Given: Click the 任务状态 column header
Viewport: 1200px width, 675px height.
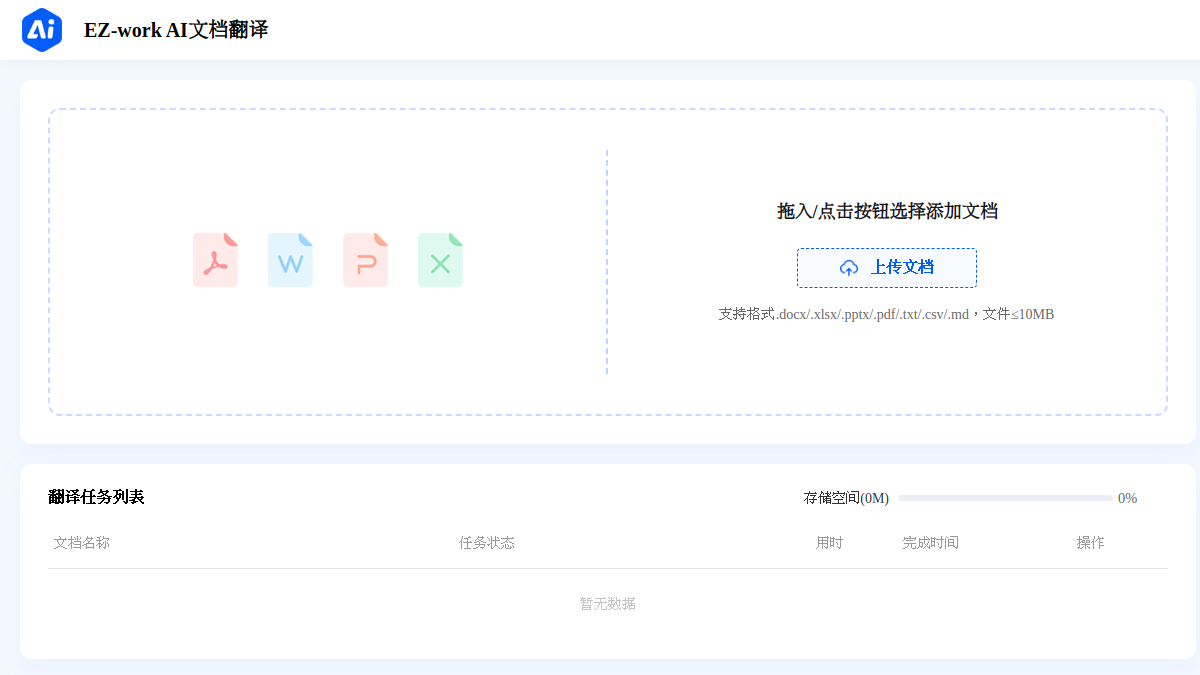Looking at the screenshot, I should [487, 543].
